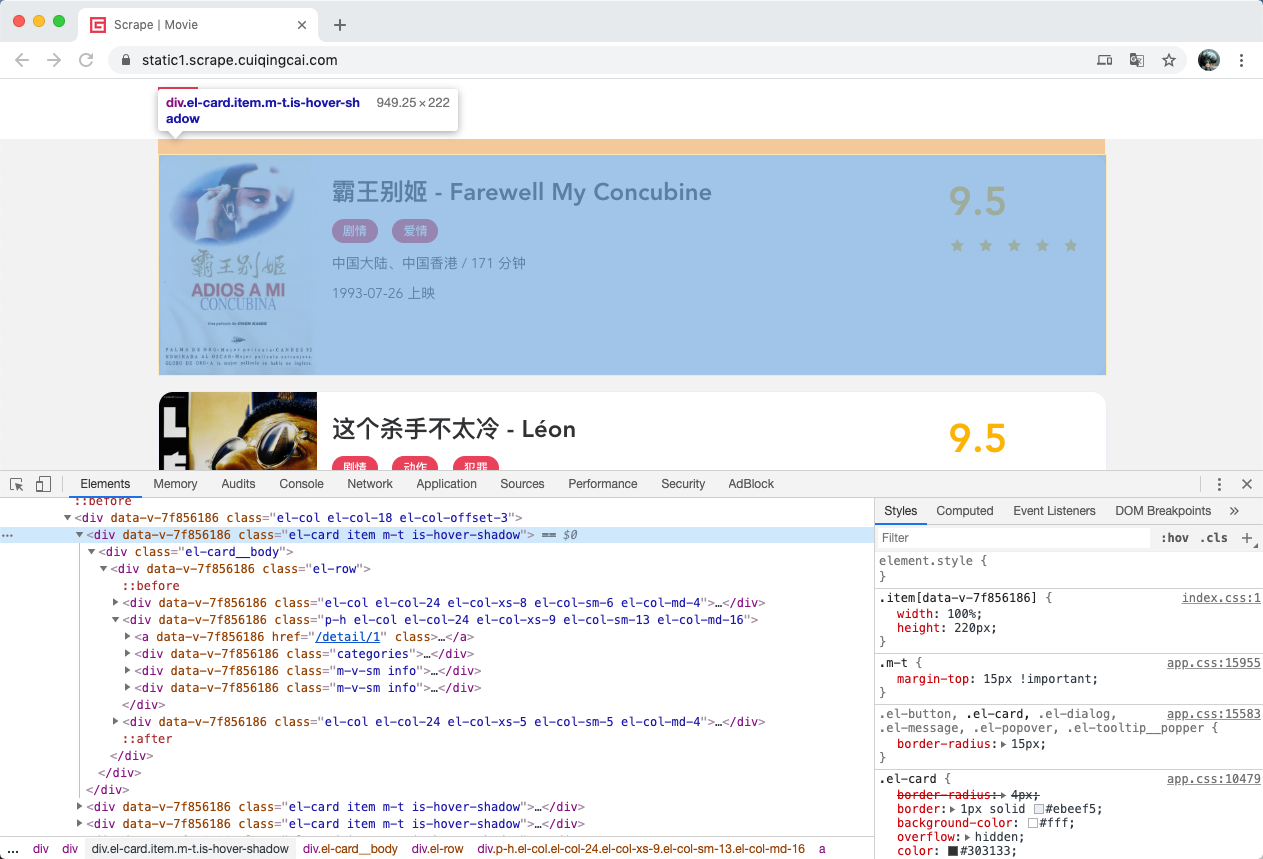Click the Google Translate icon
This screenshot has width=1263, height=859.
click(x=1137, y=60)
